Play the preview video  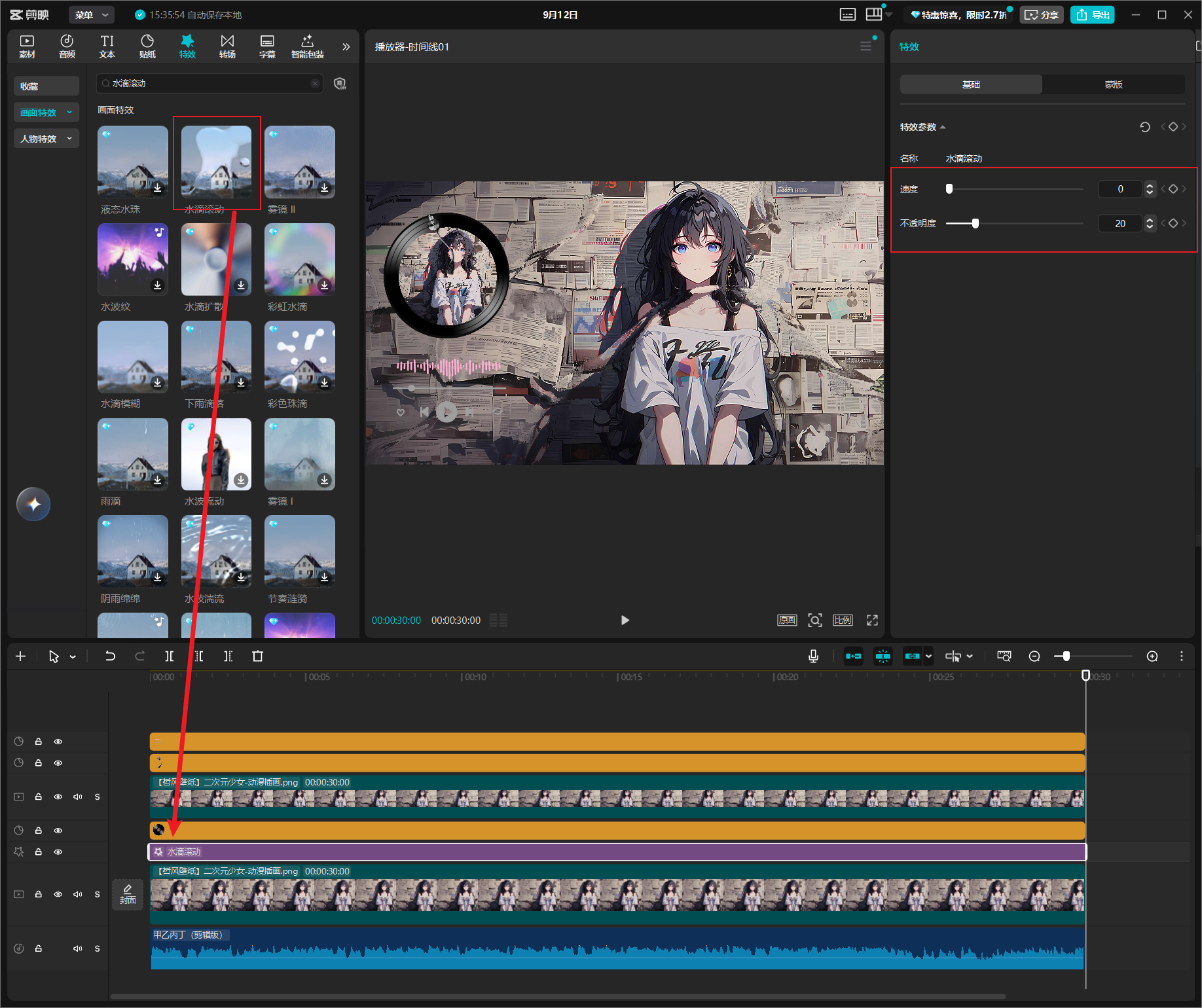(x=625, y=620)
